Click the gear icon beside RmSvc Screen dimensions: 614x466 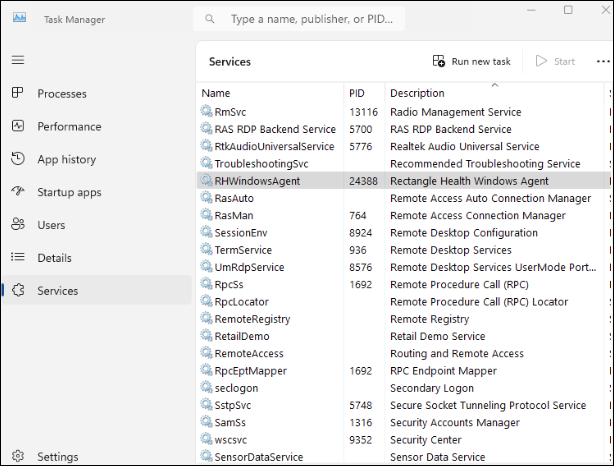[x=206, y=112]
